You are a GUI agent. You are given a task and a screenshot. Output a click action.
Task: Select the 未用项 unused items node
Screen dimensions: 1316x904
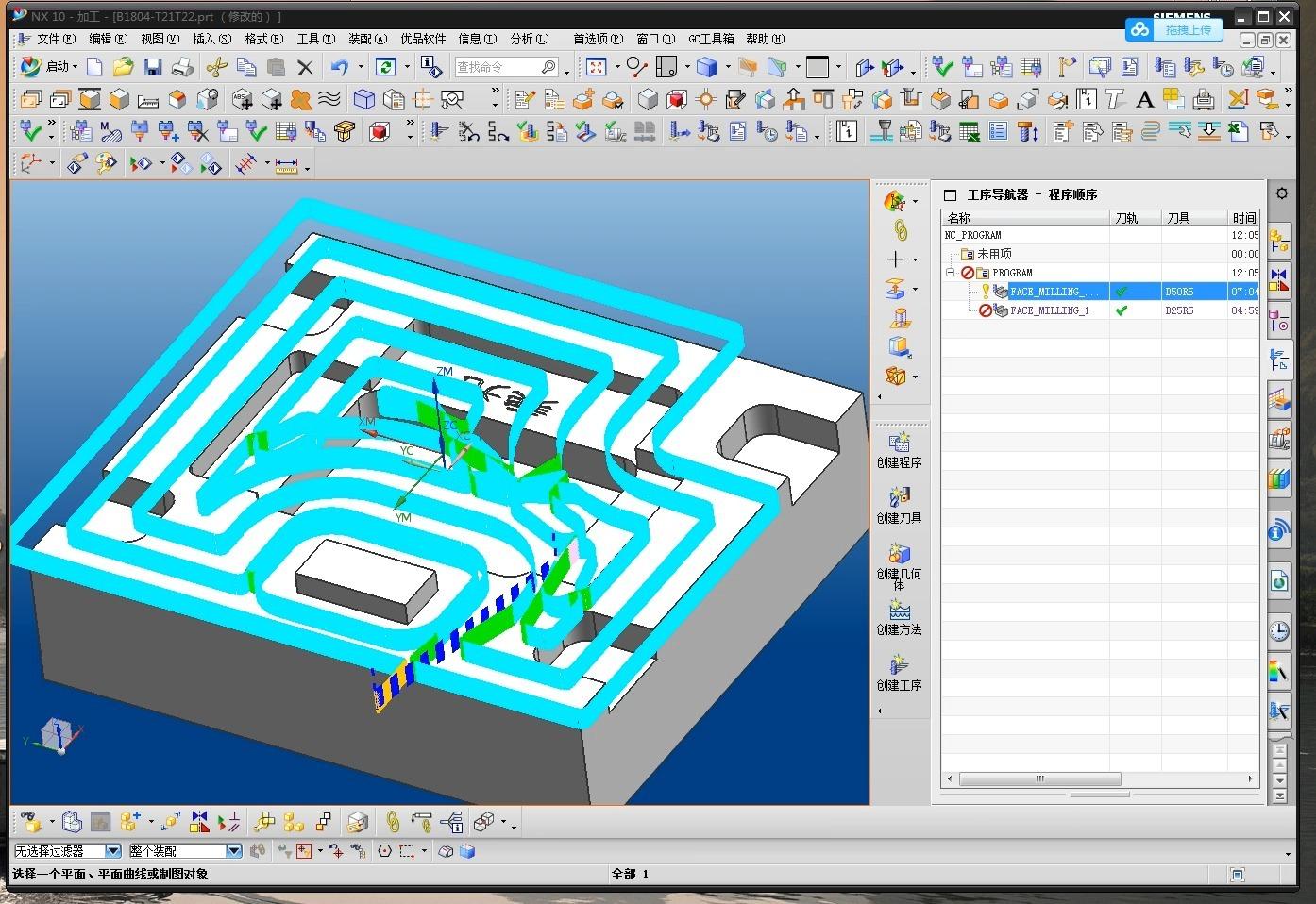(x=993, y=254)
